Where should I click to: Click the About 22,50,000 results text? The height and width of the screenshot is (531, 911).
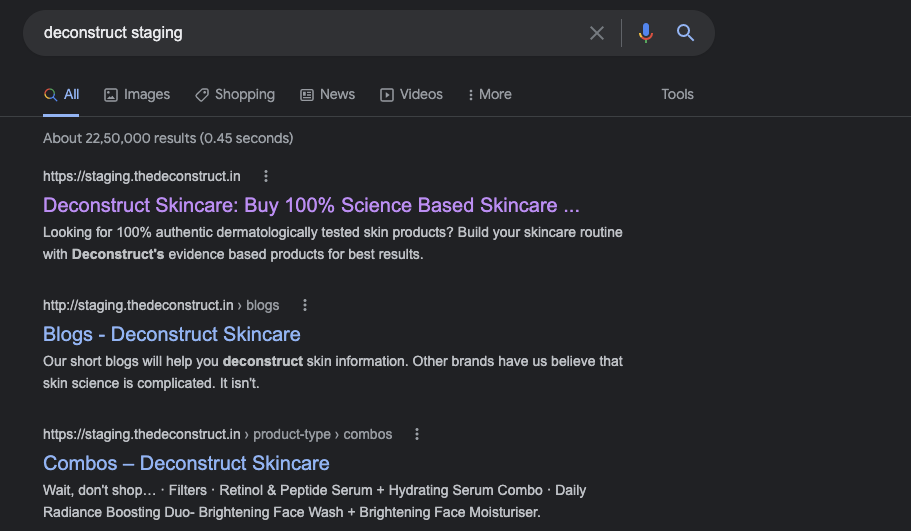pyautogui.click(x=168, y=138)
